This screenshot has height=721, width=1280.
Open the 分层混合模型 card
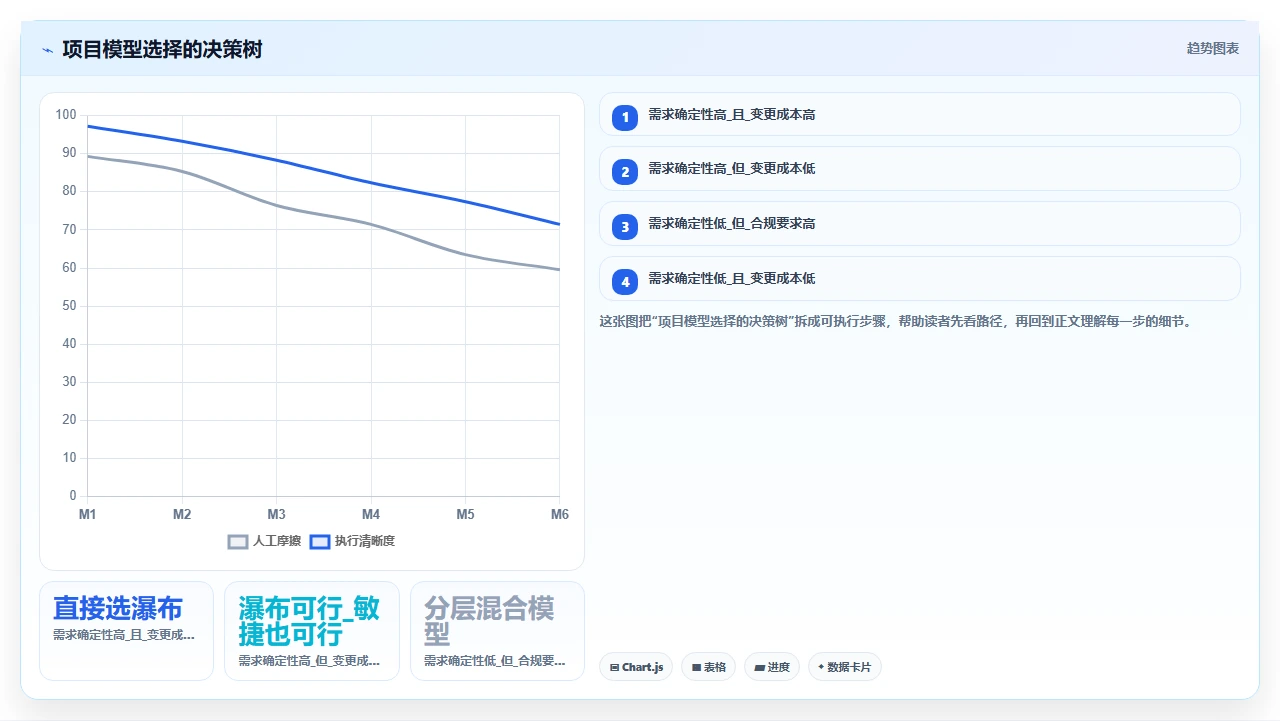(x=497, y=631)
